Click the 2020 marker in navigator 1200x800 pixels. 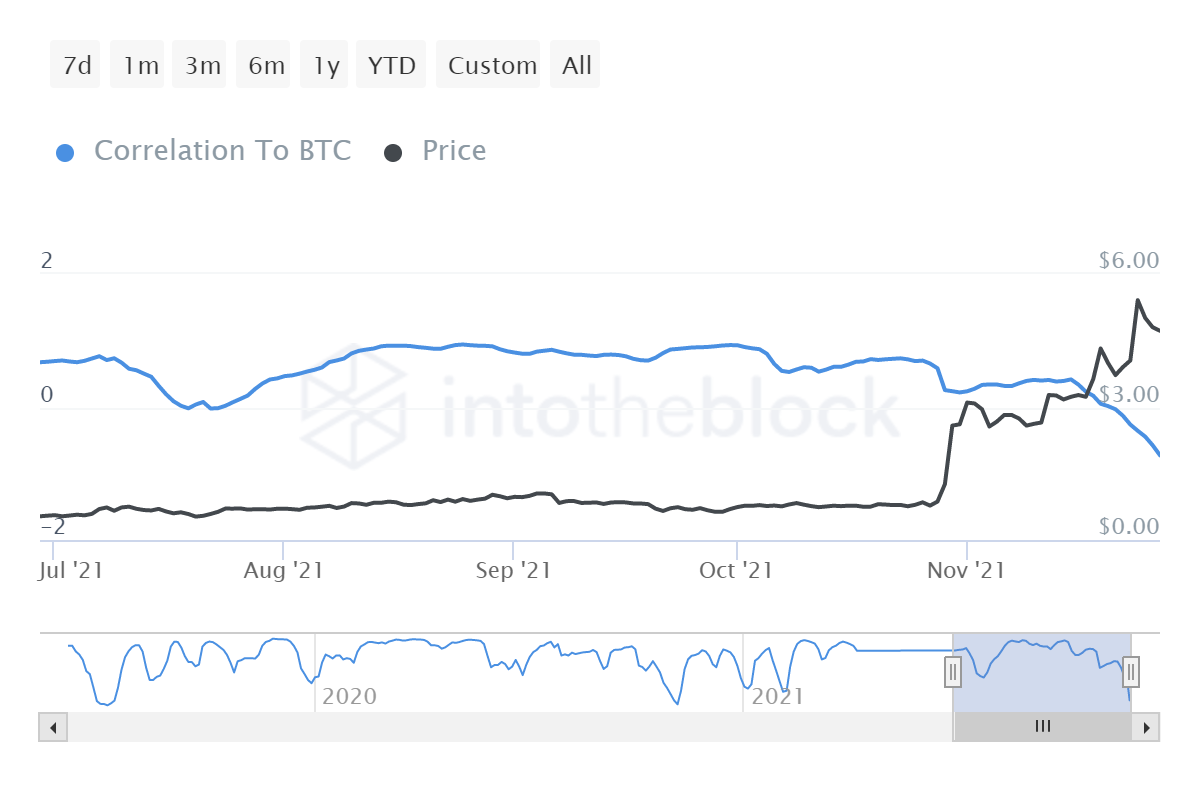tap(350, 695)
